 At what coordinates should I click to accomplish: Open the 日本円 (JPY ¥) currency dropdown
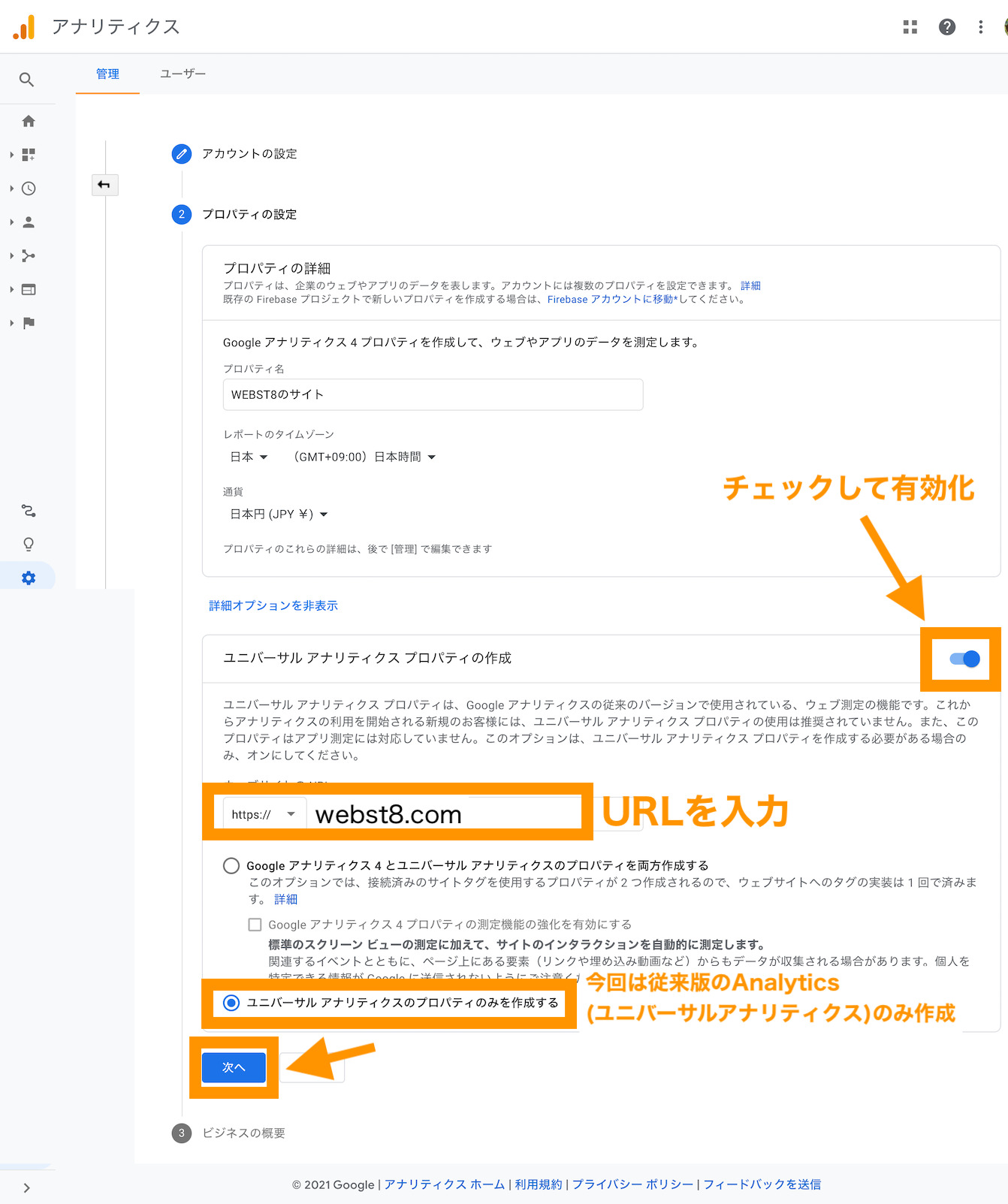pyautogui.click(x=279, y=514)
